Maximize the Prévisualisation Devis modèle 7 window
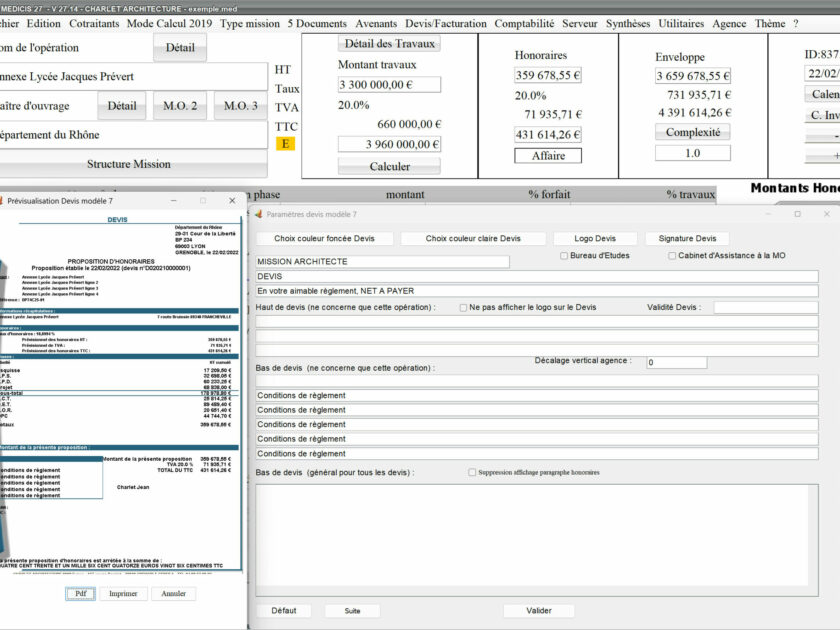840x630 pixels. 203,201
